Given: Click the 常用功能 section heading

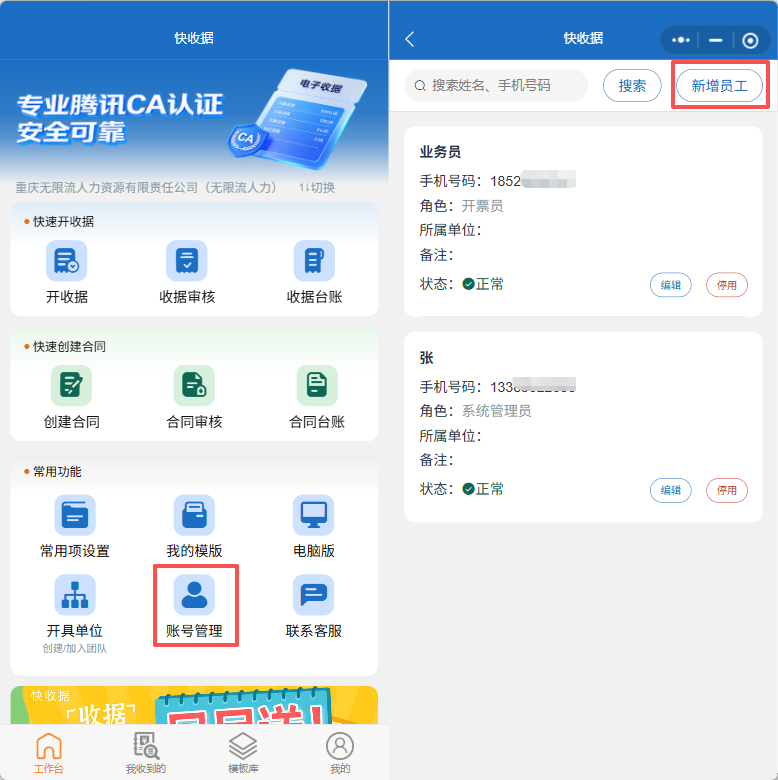Looking at the screenshot, I should coord(57,472).
